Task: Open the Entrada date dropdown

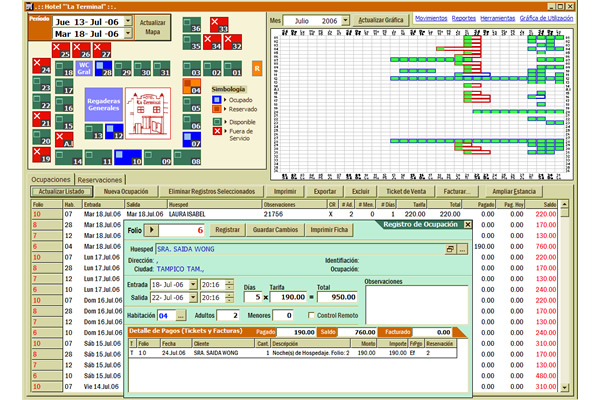Action: (192, 285)
